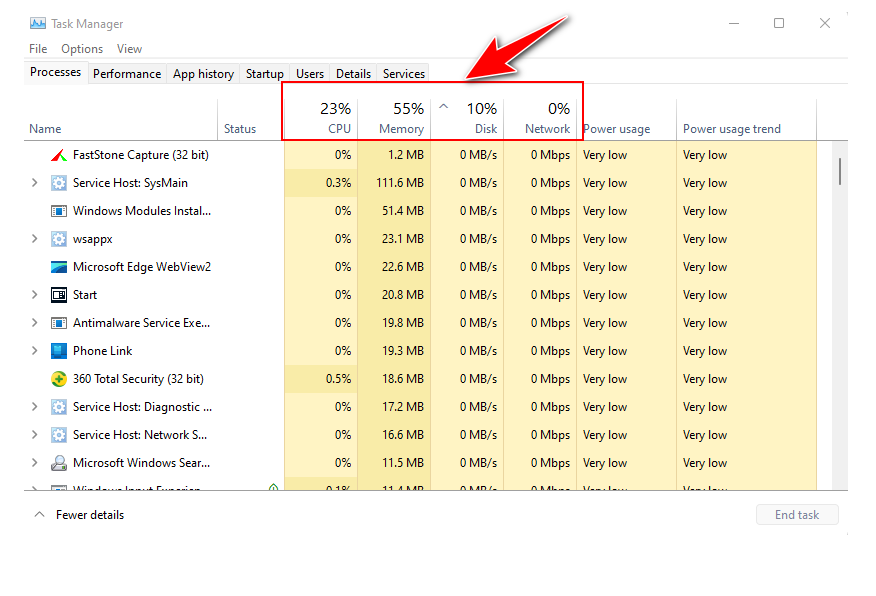Click the 23.1 MB memory value
Viewport: 876px width, 596px height.
point(403,239)
